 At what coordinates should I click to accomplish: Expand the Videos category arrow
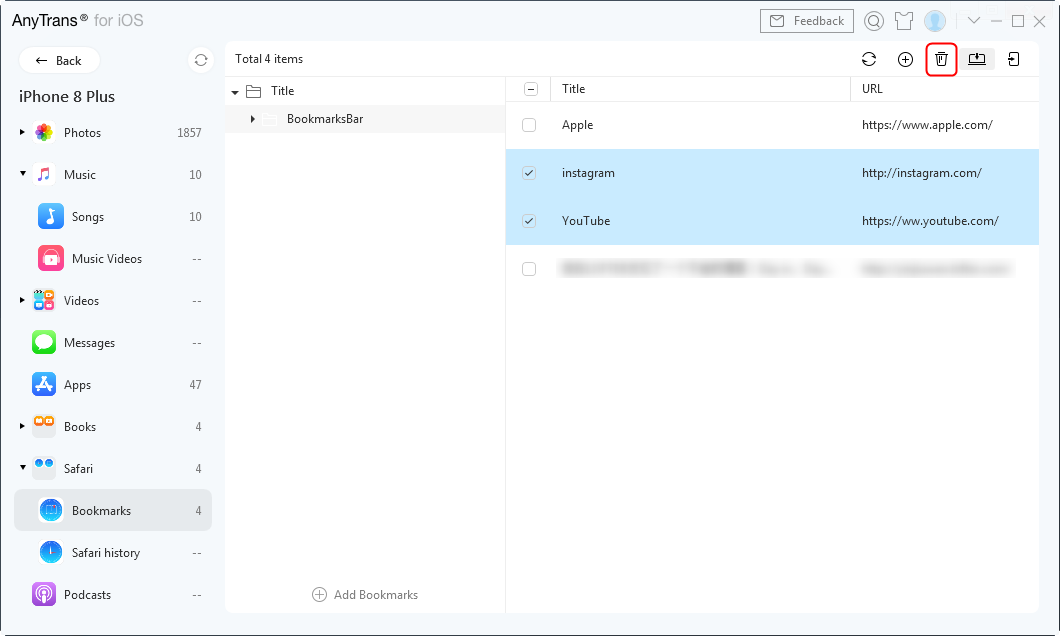coord(22,300)
